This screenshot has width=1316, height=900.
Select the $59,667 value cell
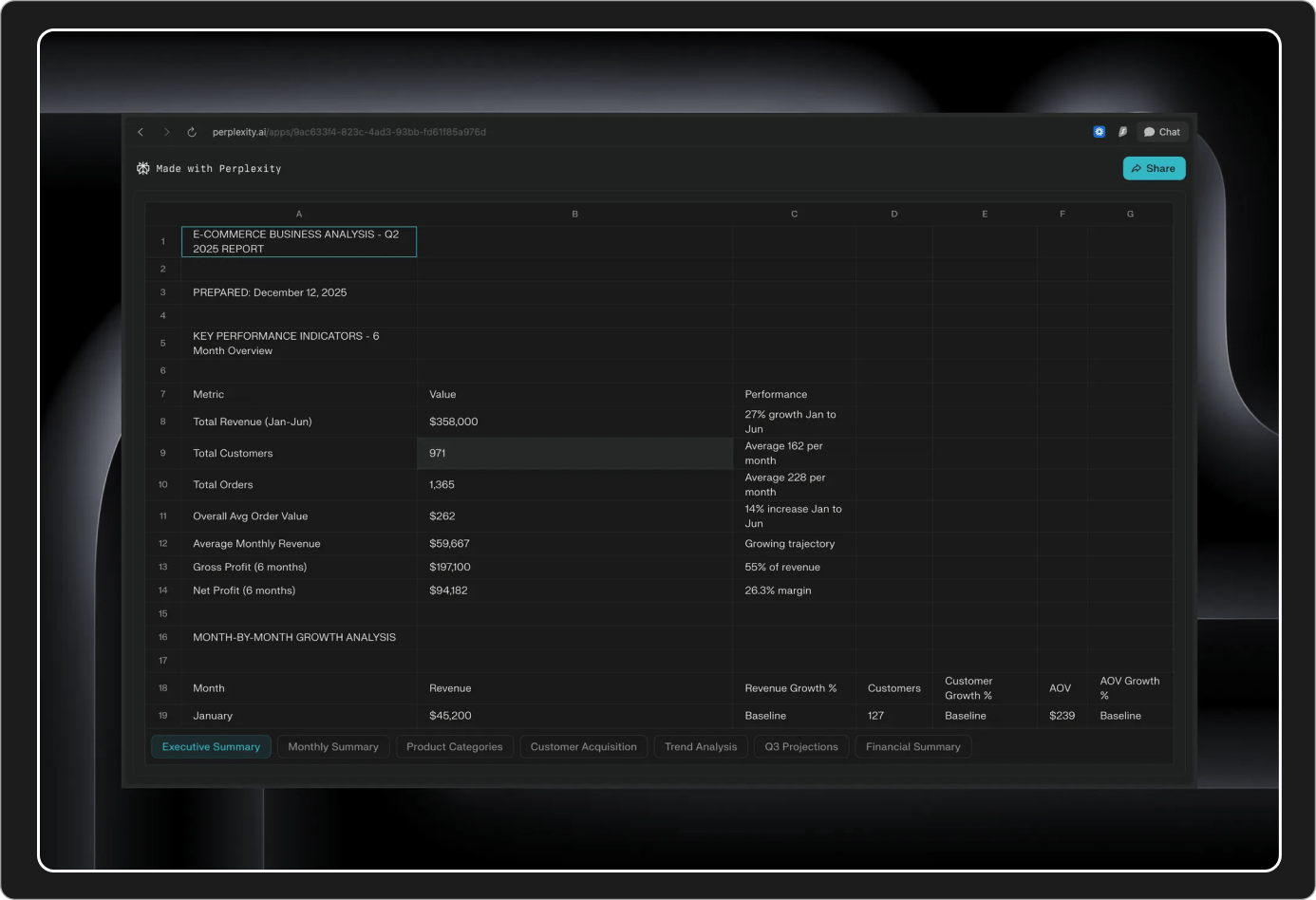(x=574, y=544)
